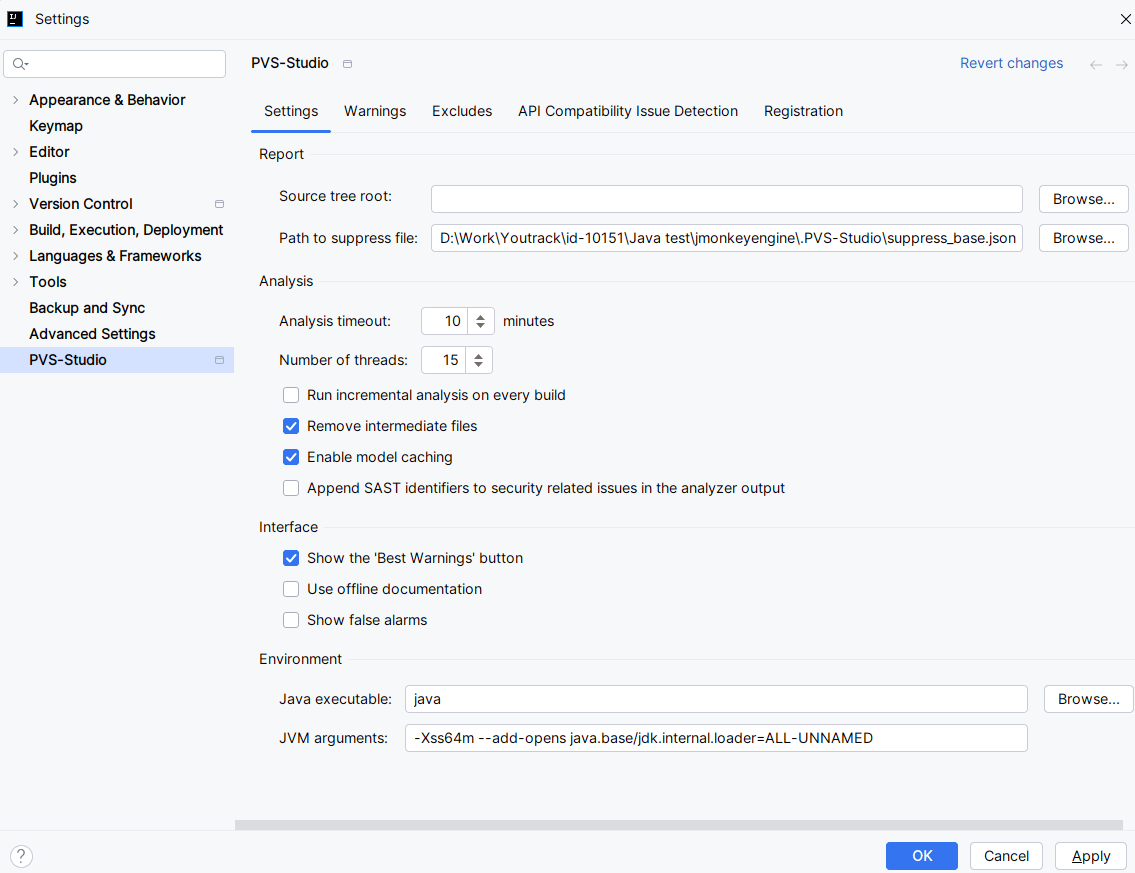This screenshot has width=1135, height=873.
Task: Click the search magnifier icon
Action: click(x=20, y=64)
